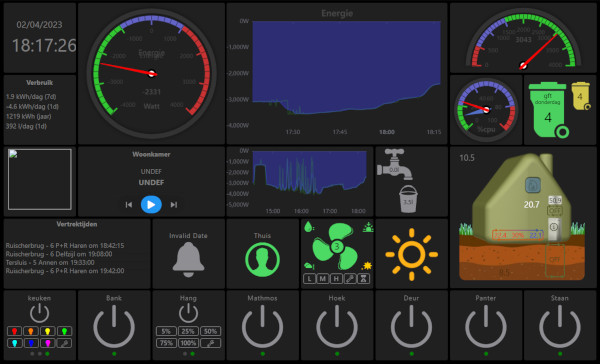Toggle the Deur power switch

click(411, 327)
